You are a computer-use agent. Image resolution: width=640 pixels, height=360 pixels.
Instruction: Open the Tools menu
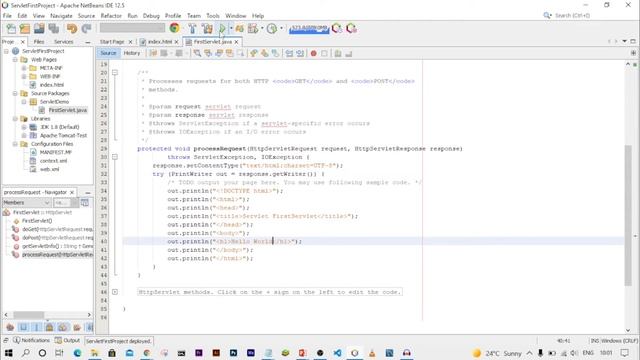click(x=213, y=16)
